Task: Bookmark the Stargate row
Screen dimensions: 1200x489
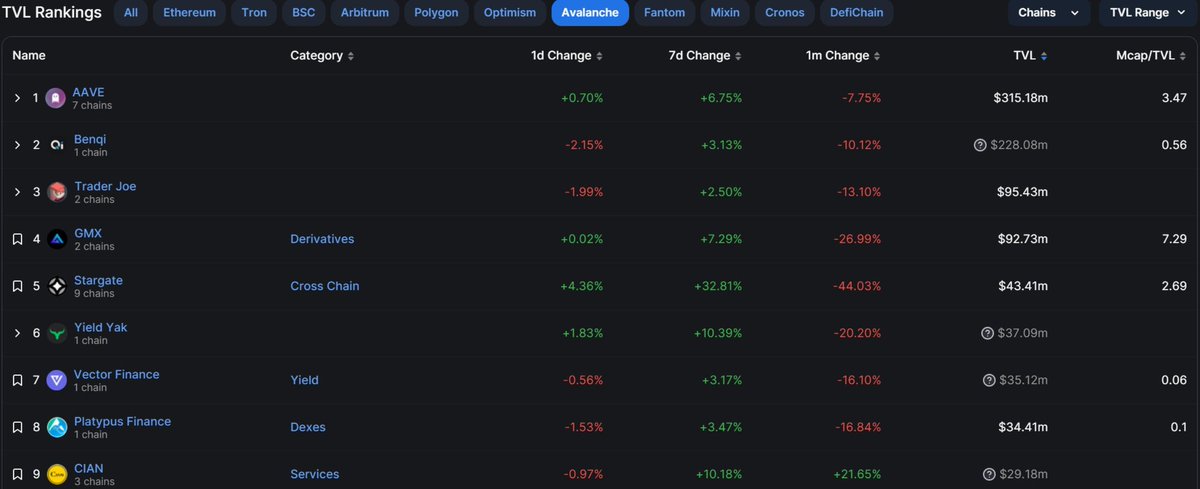Action: (x=17, y=286)
